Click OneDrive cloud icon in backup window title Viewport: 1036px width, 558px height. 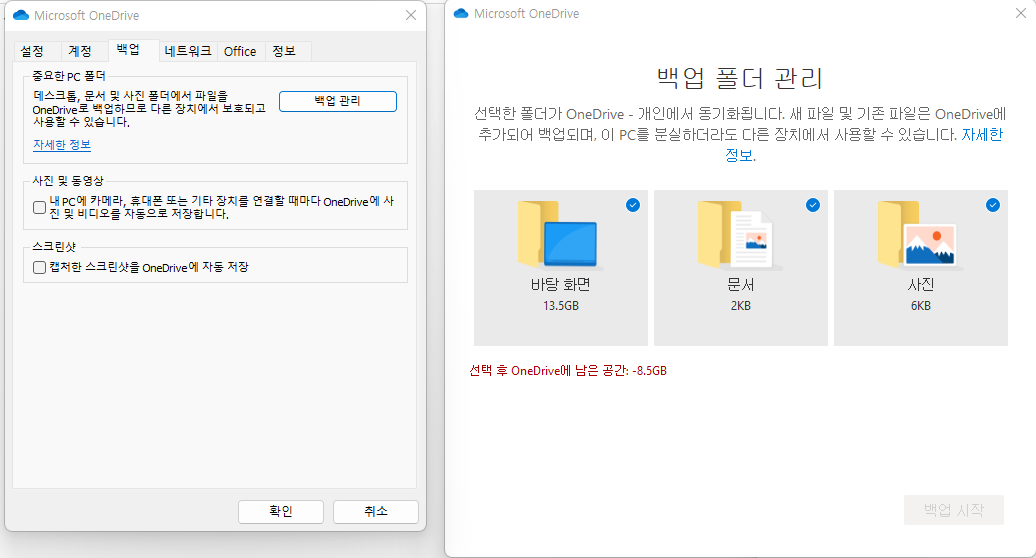[461, 13]
